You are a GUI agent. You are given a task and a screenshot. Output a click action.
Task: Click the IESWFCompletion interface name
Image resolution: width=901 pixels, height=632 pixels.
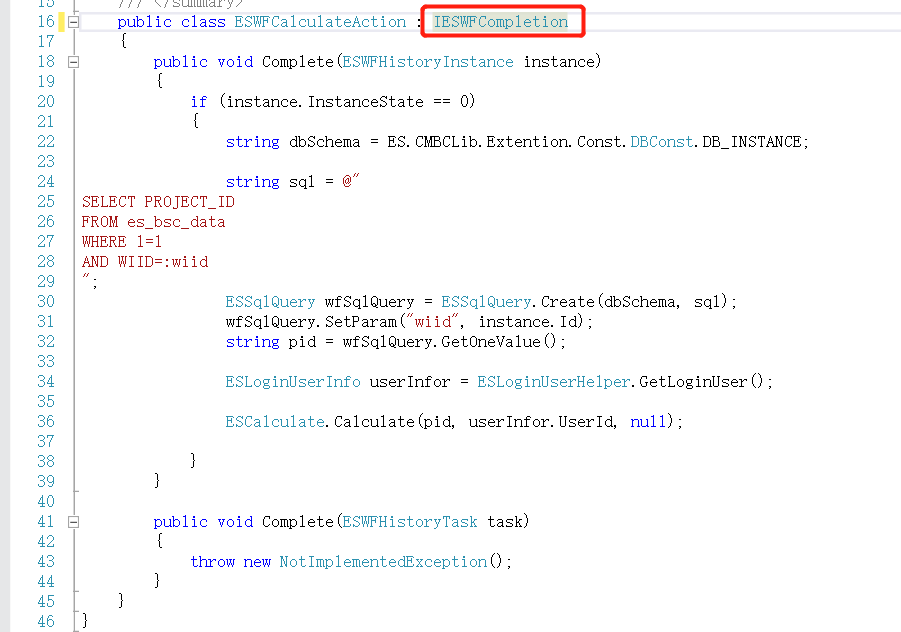(500, 22)
